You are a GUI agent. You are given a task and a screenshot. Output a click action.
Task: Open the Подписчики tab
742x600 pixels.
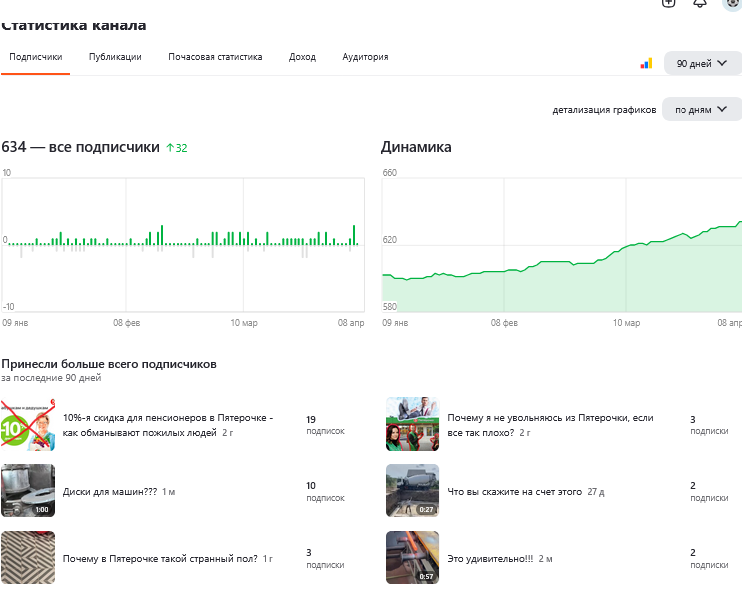tap(35, 57)
